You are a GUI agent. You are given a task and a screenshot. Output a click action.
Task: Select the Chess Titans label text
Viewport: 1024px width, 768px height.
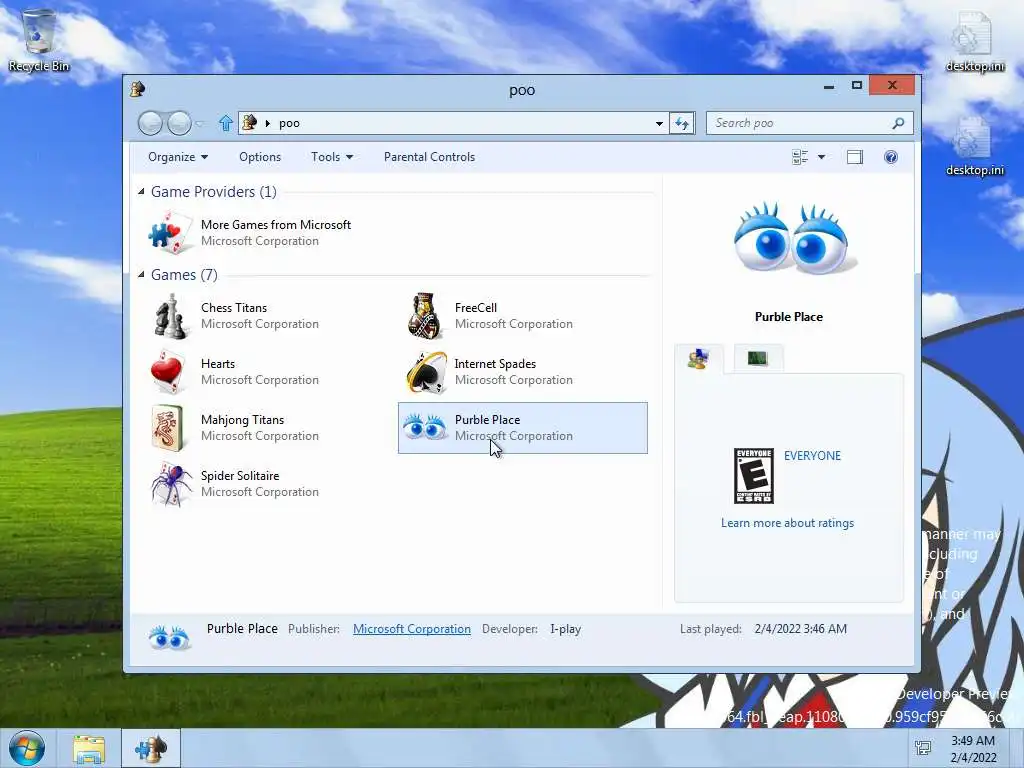(234, 308)
